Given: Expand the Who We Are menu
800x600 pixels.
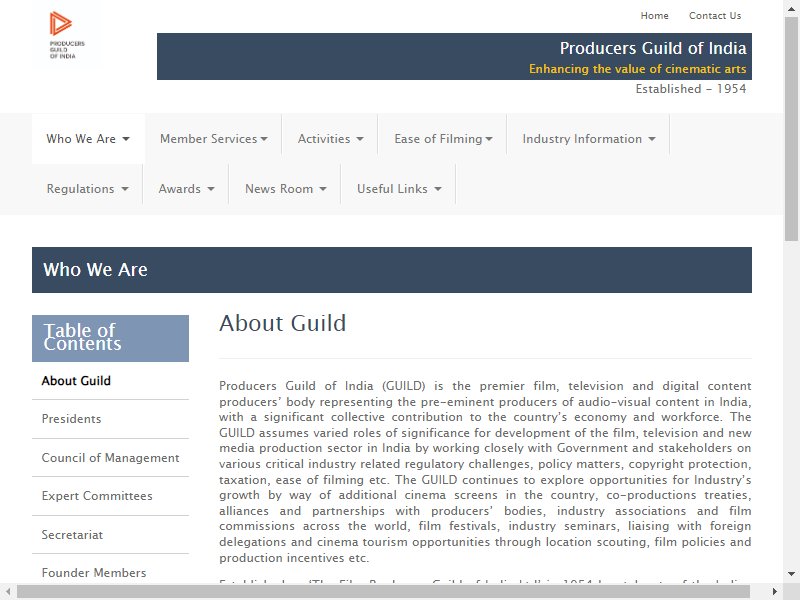Looking at the screenshot, I should [88, 139].
